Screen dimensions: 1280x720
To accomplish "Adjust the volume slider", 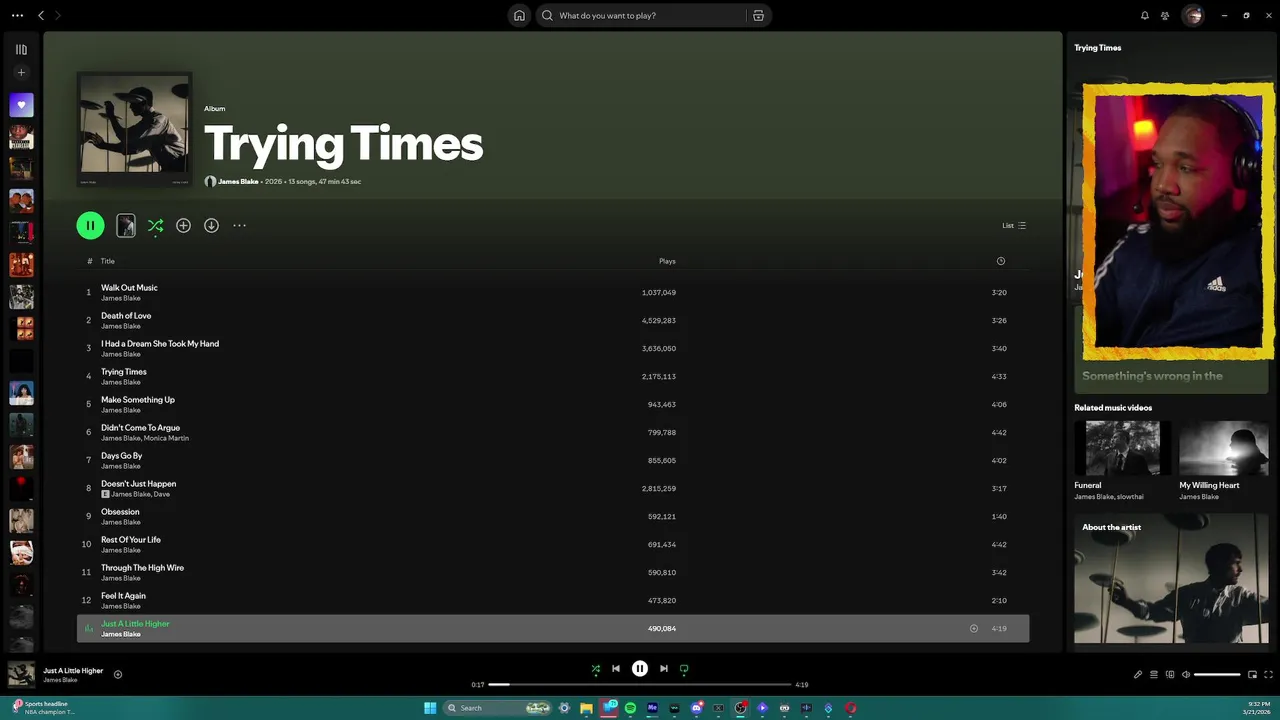I will click(x=1217, y=675).
